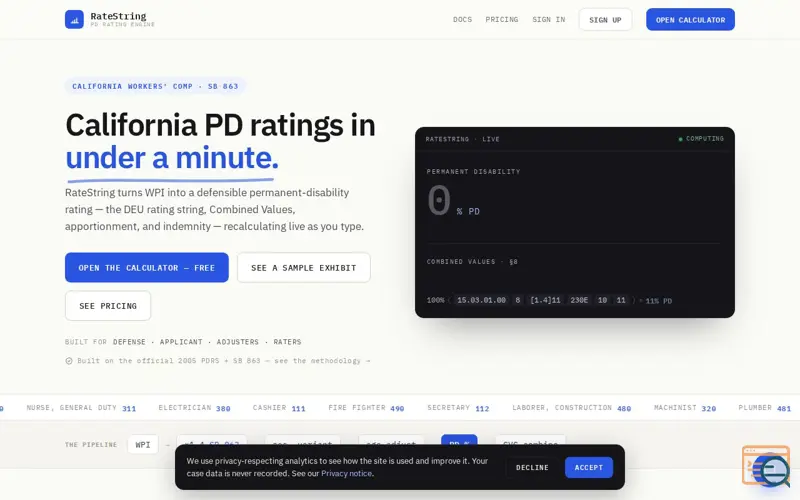Viewport: 800px width, 500px height.
Task: Go to Pricing in the navigation
Action: click(502, 19)
